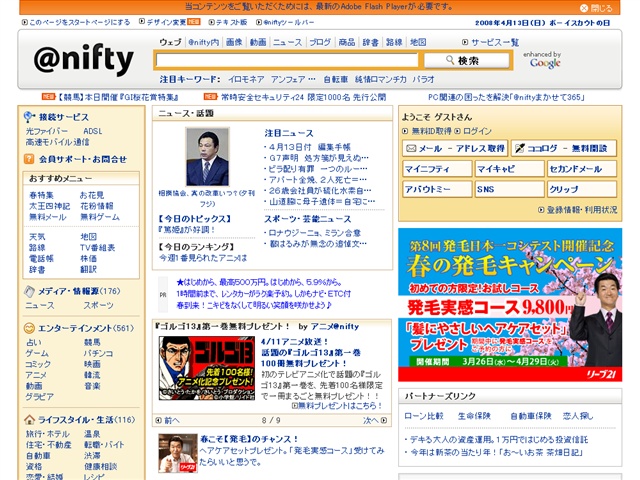Click the 会員サポート question mark icon
640x480 pixels.
click(x=29, y=159)
